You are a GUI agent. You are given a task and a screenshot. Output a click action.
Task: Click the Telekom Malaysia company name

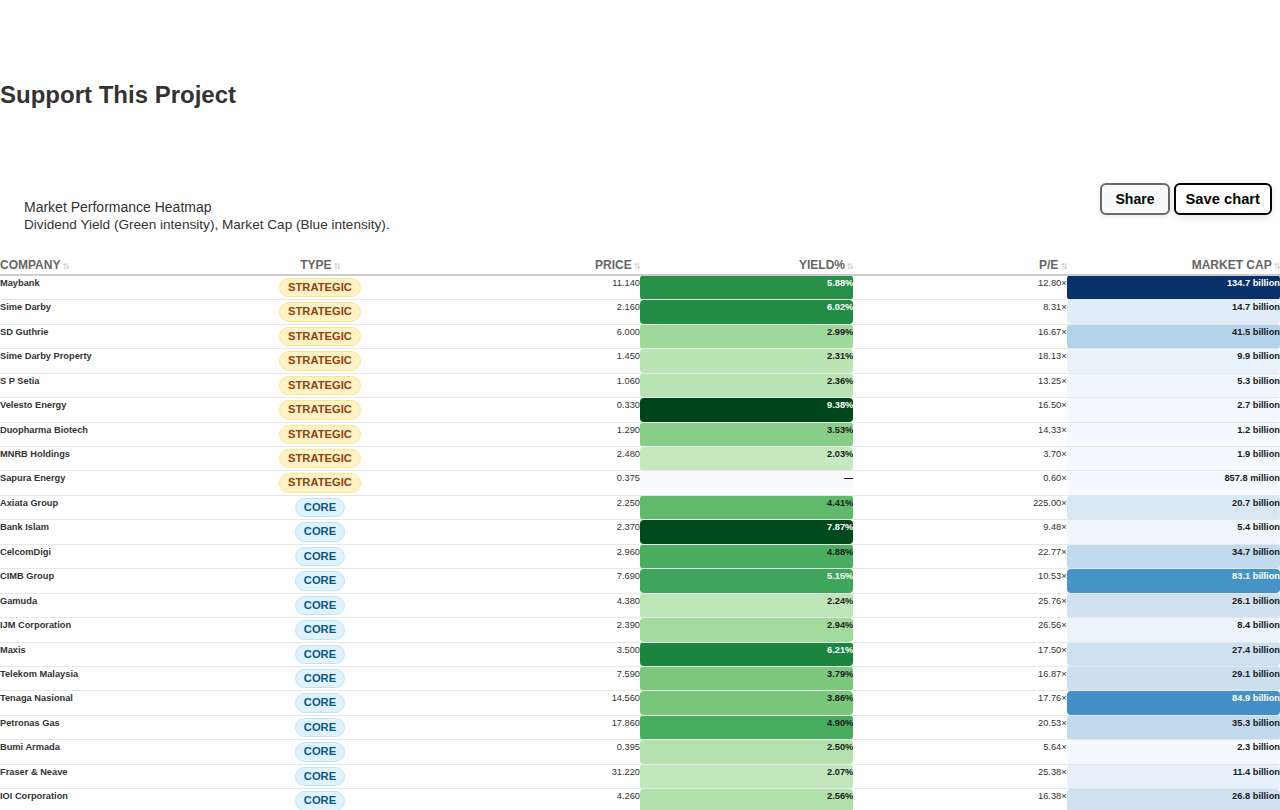tap(39, 674)
